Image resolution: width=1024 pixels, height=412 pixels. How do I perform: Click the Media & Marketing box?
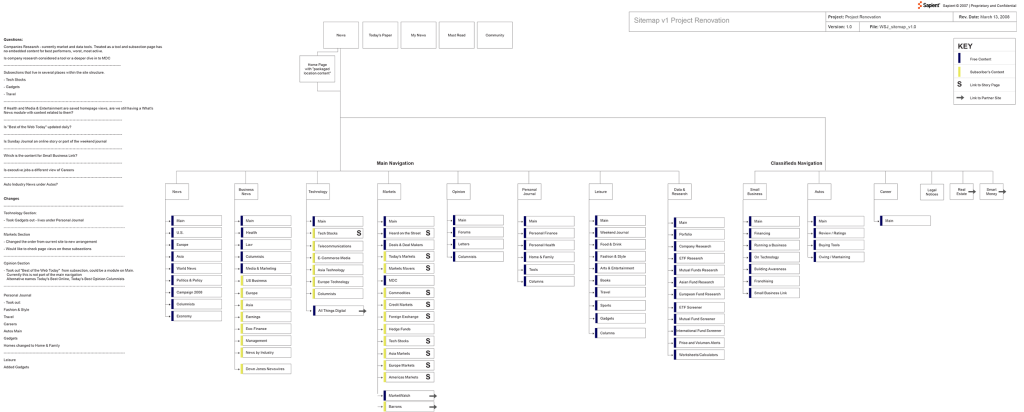(266, 268)
